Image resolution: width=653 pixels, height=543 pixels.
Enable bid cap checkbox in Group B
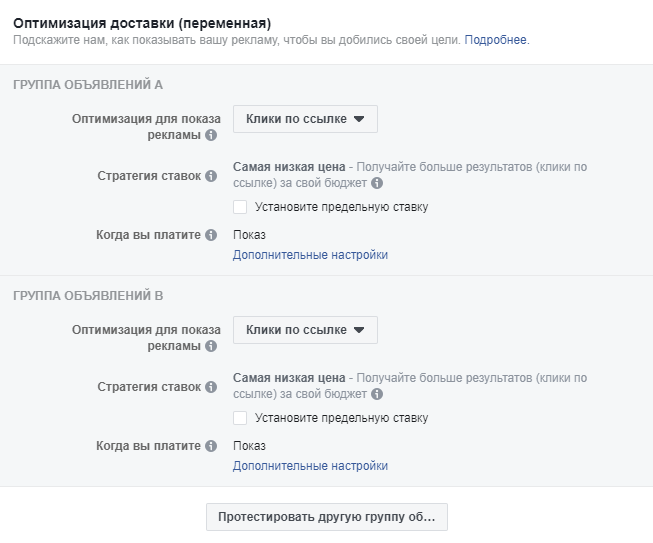[x=240, y=418]
